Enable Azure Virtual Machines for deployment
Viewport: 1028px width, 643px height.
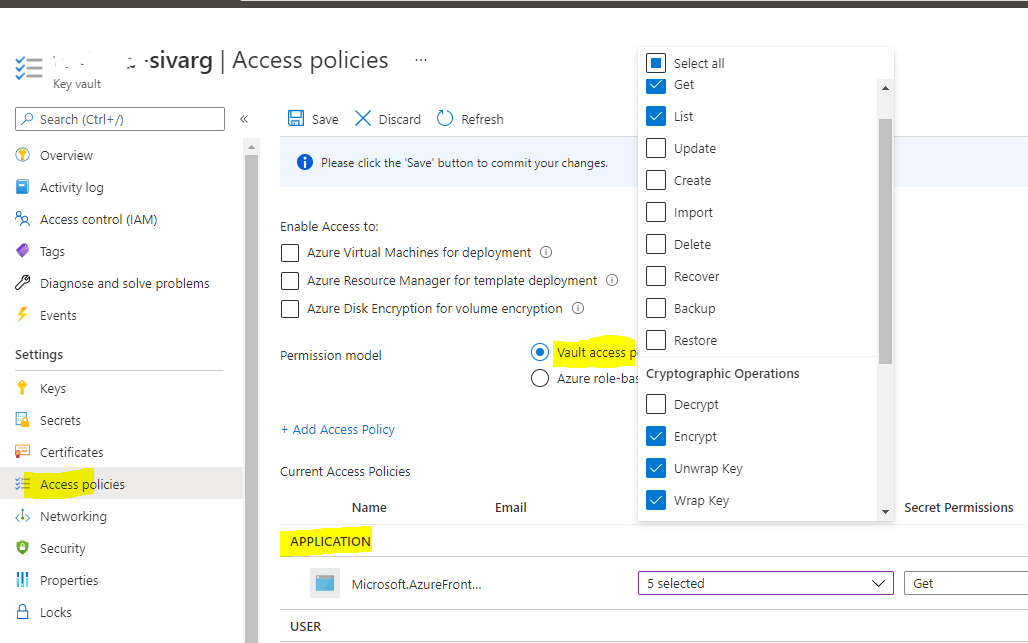click(x=290, y=253)
